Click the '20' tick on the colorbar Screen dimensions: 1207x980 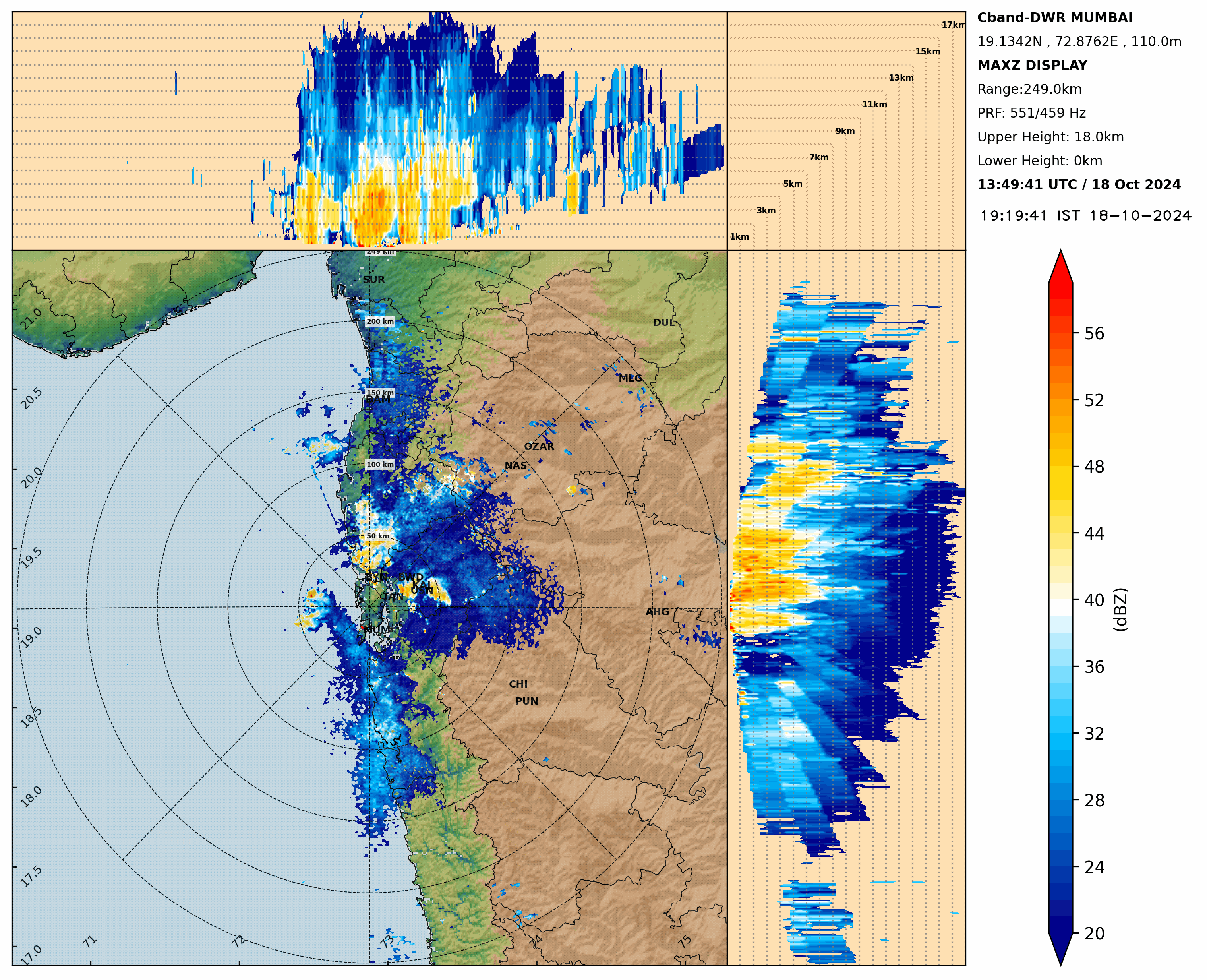coord(1094,934)
